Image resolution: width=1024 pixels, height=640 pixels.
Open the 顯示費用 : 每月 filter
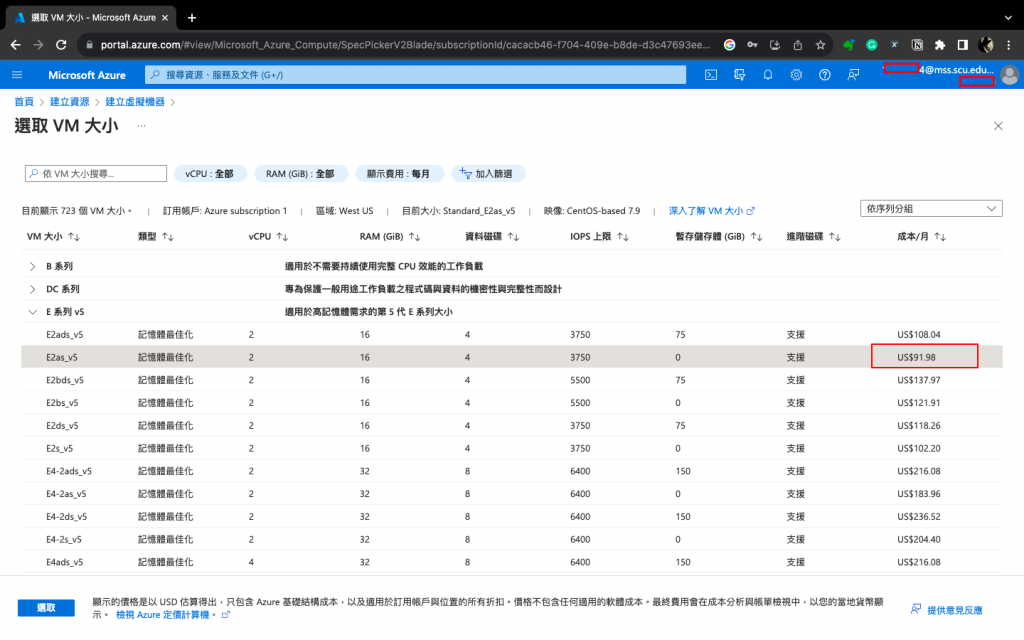point(399,174)
